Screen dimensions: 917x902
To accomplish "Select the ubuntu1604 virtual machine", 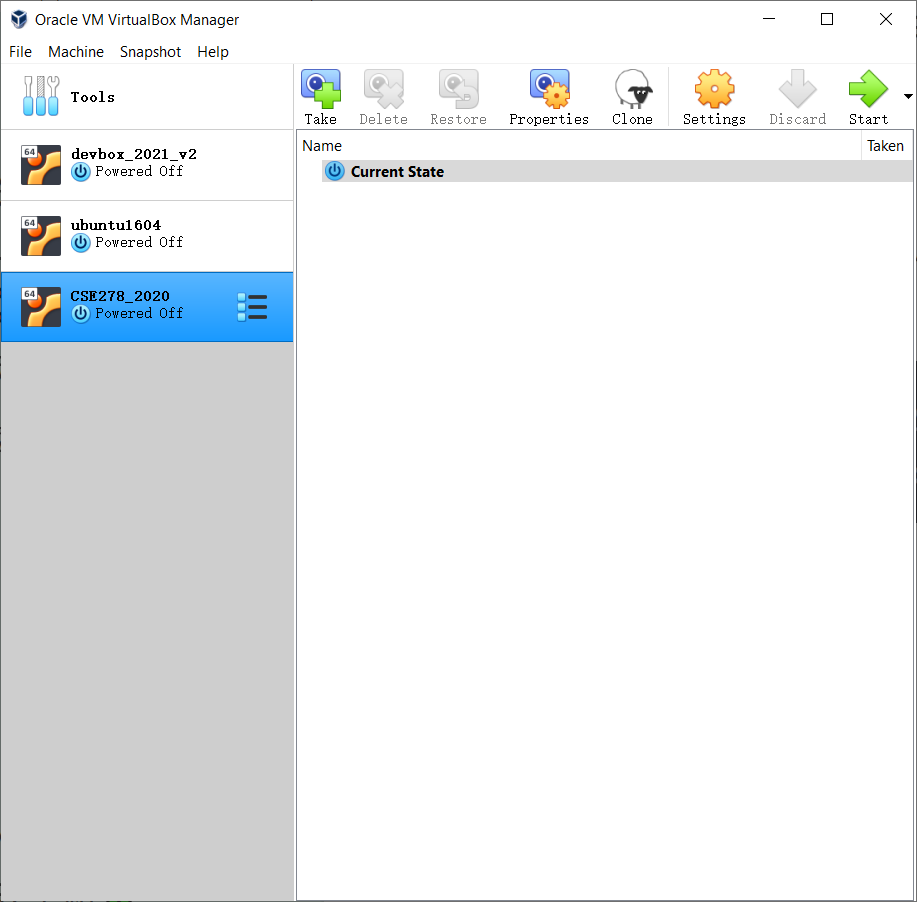I will tap(147, 236).
